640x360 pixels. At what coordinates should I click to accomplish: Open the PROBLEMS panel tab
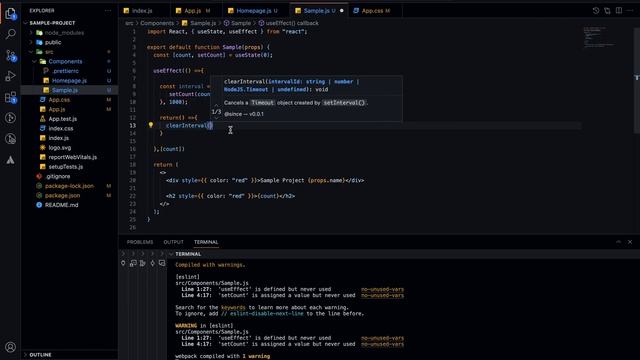pyautogui.click(x=140, y=242)
